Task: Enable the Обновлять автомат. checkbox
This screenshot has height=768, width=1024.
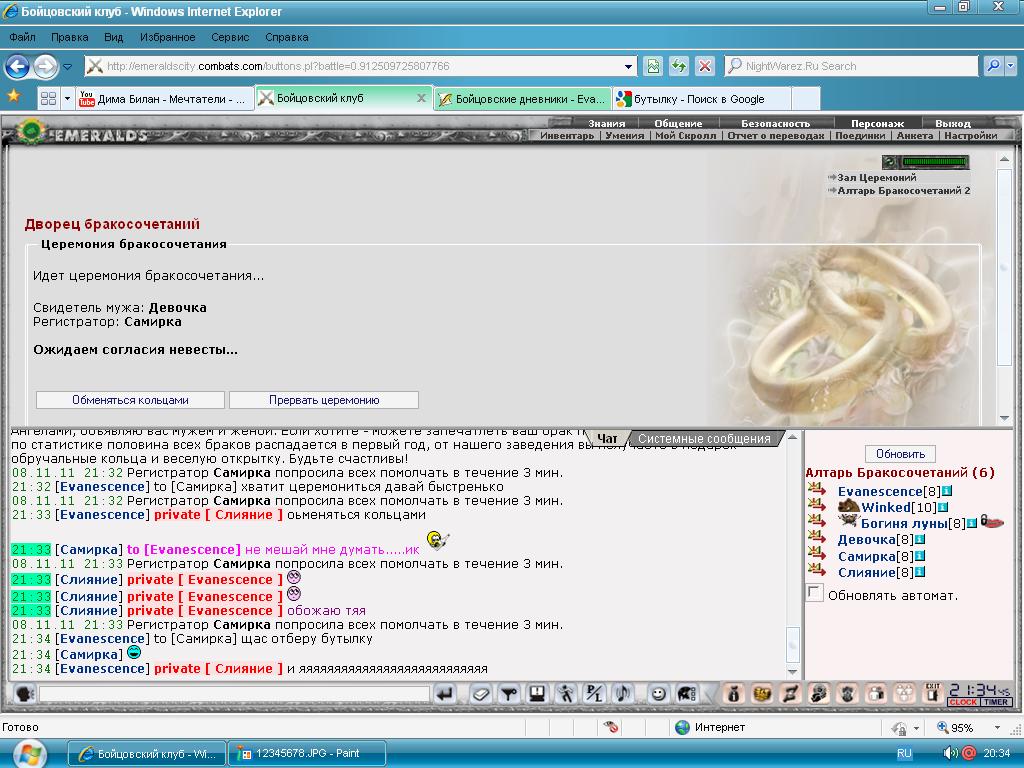Action: (x=814, y=593)
